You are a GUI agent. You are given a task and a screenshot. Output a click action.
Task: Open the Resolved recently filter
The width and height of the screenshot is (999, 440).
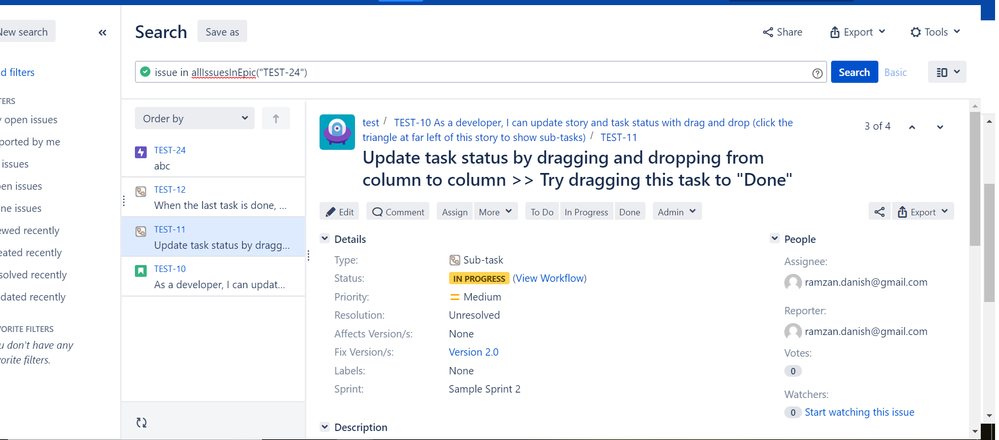pos(33,275)
